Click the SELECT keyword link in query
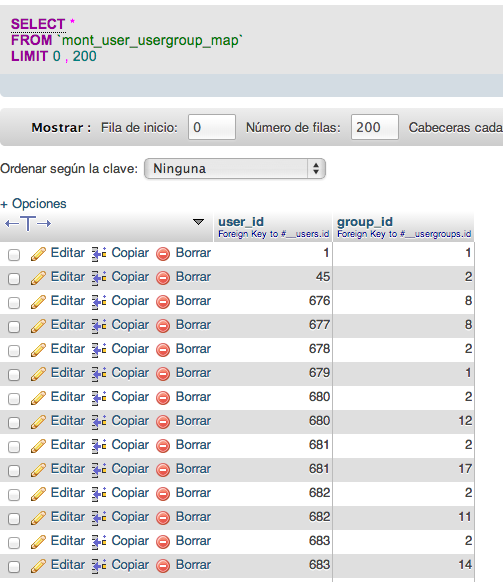503x582 pixels. pyautogui.click(x=38, y=24)
